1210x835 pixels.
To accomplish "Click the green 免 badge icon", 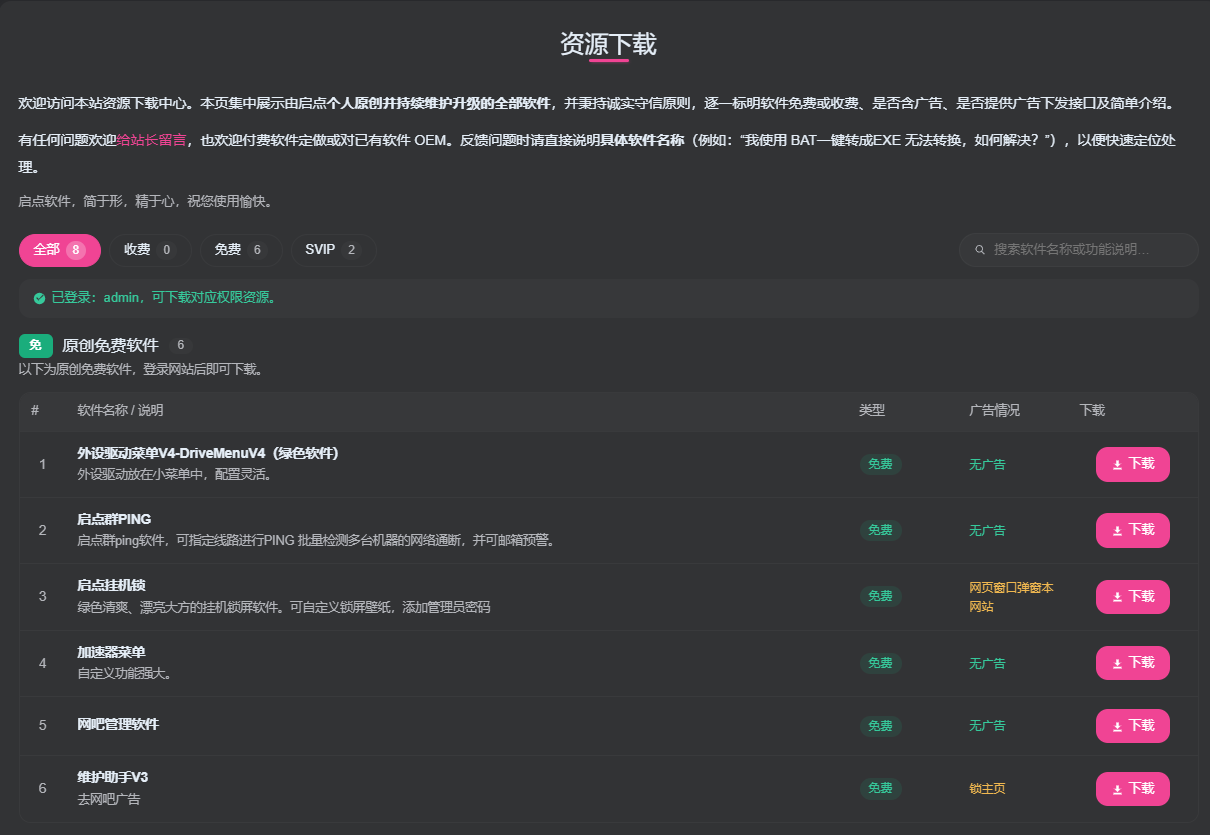I will [x=36, y=345].
